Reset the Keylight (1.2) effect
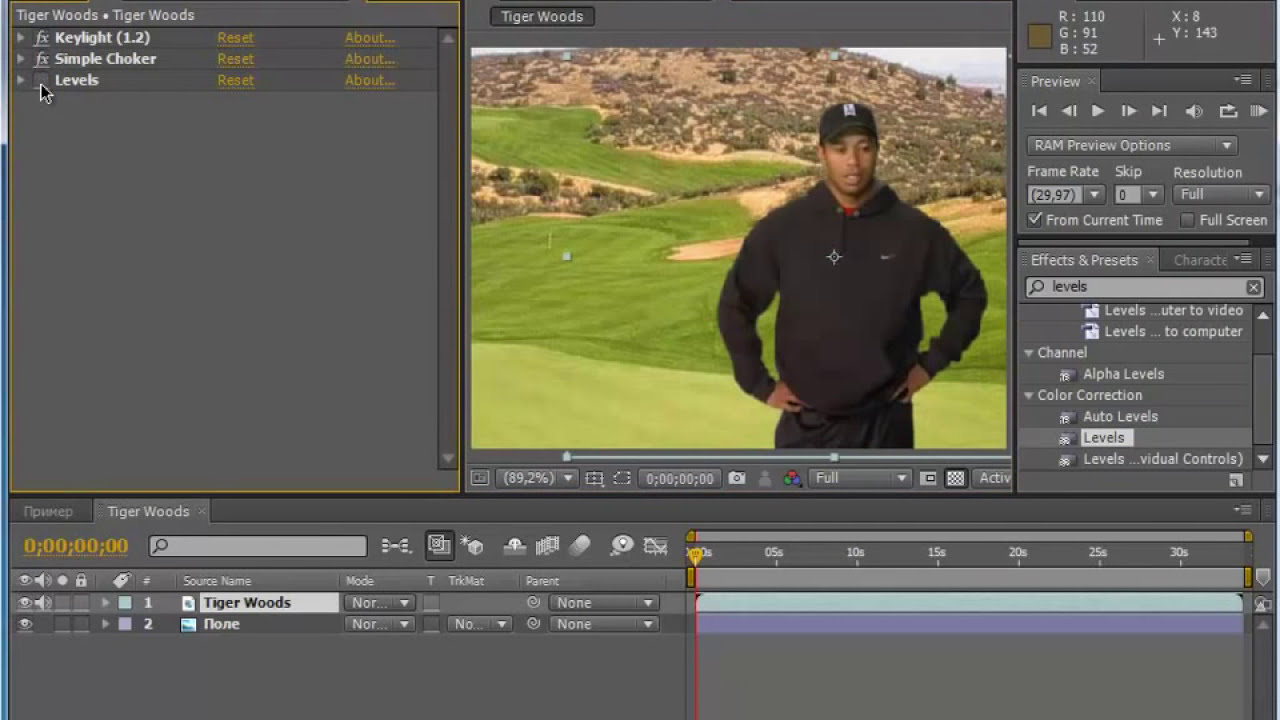1280x720 pixels. pos(236,38)
